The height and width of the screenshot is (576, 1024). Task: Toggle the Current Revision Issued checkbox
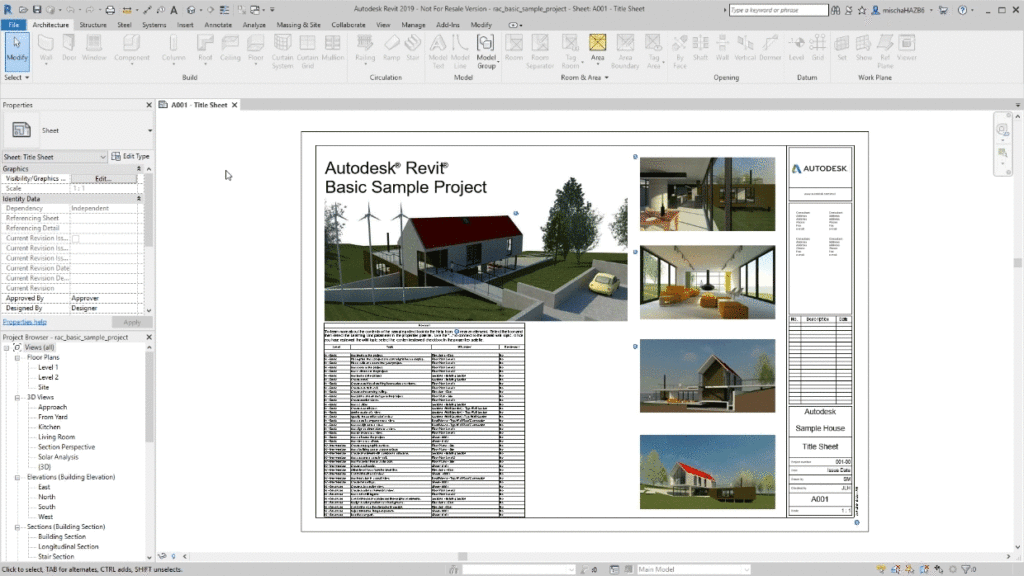tap(75, 238)
